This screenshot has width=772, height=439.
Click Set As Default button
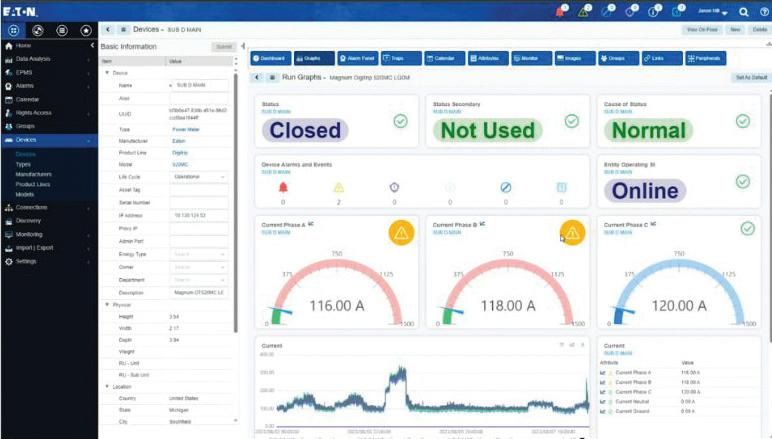[751, 78]
